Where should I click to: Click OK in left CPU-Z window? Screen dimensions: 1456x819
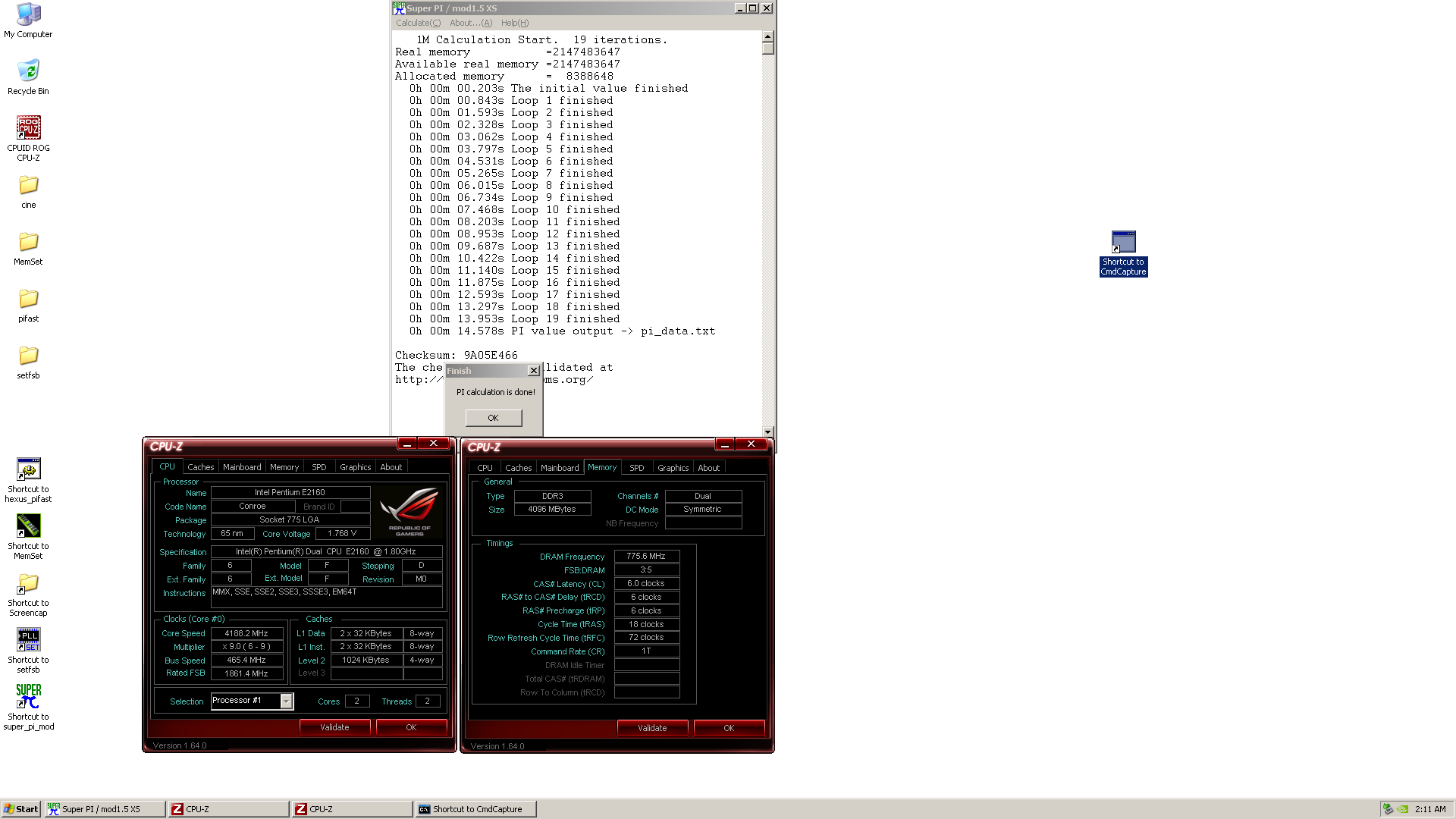pyautogui.click(x=411, y=727)
